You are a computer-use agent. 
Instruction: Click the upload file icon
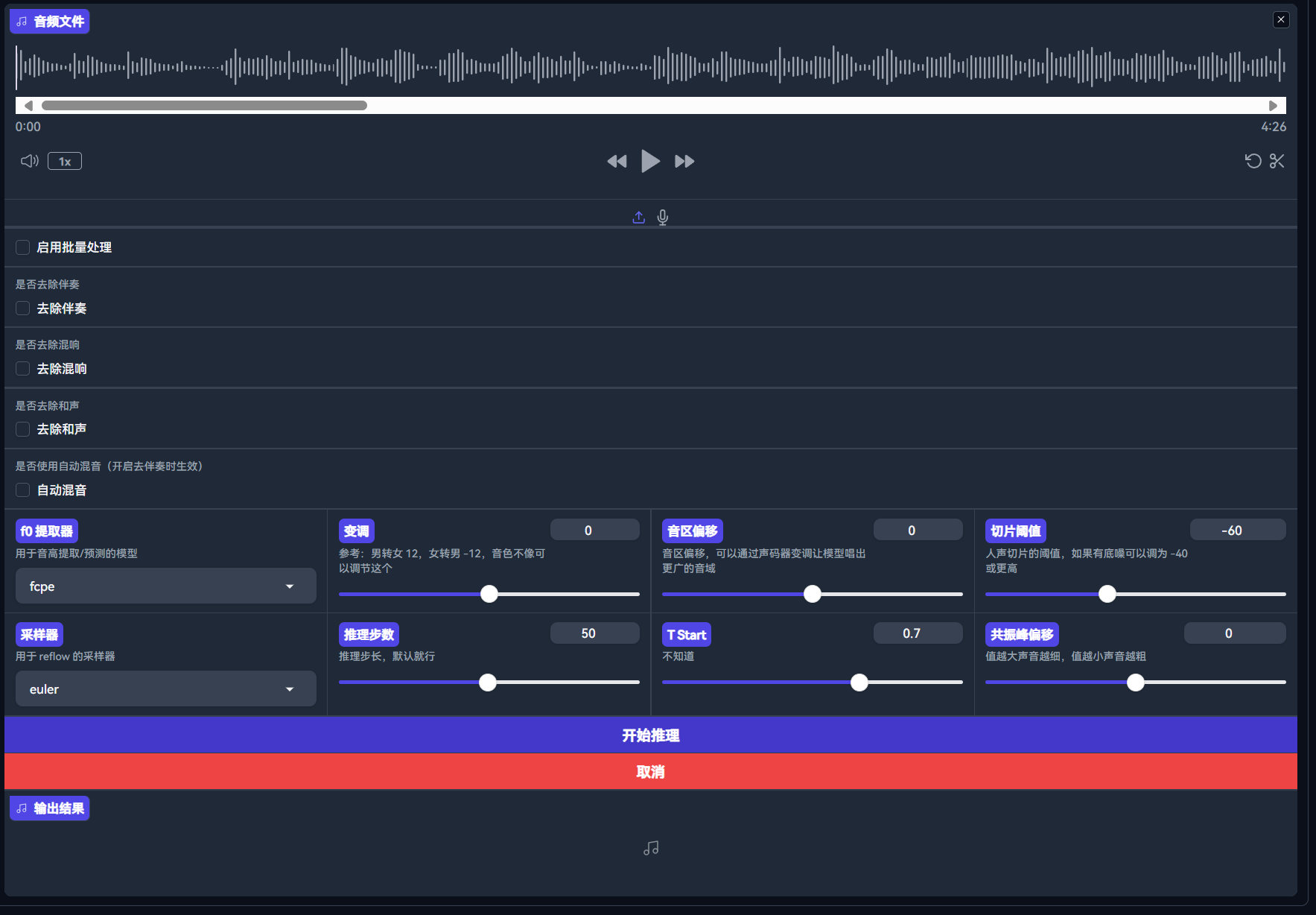click(638, 217)
